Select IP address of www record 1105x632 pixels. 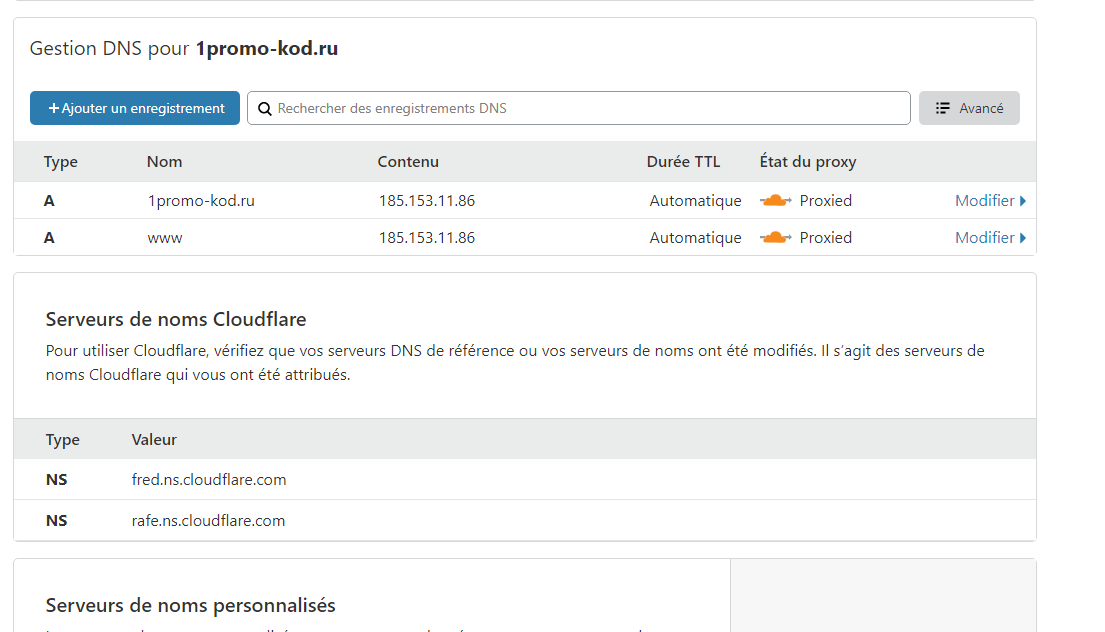point(427,238)
